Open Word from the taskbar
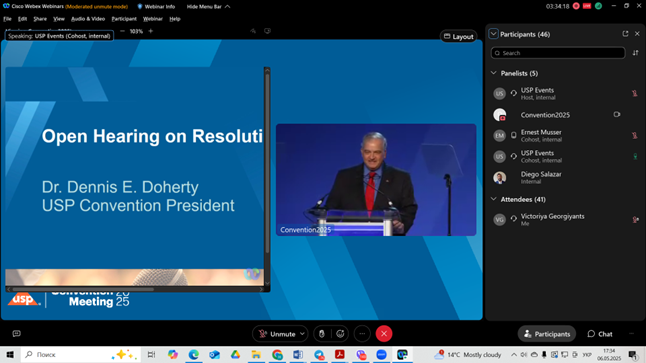 coord(298,354)
